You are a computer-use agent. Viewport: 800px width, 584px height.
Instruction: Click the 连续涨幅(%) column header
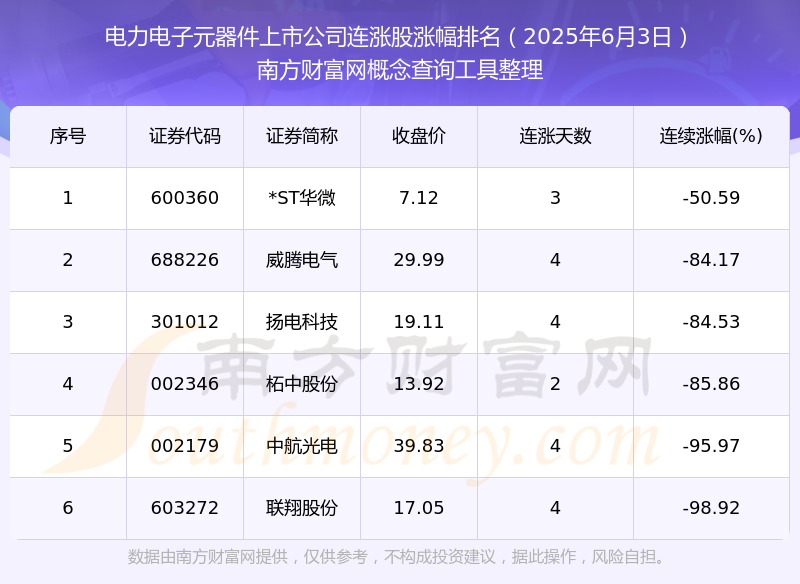pyautogui.click(x=711, y=136)
